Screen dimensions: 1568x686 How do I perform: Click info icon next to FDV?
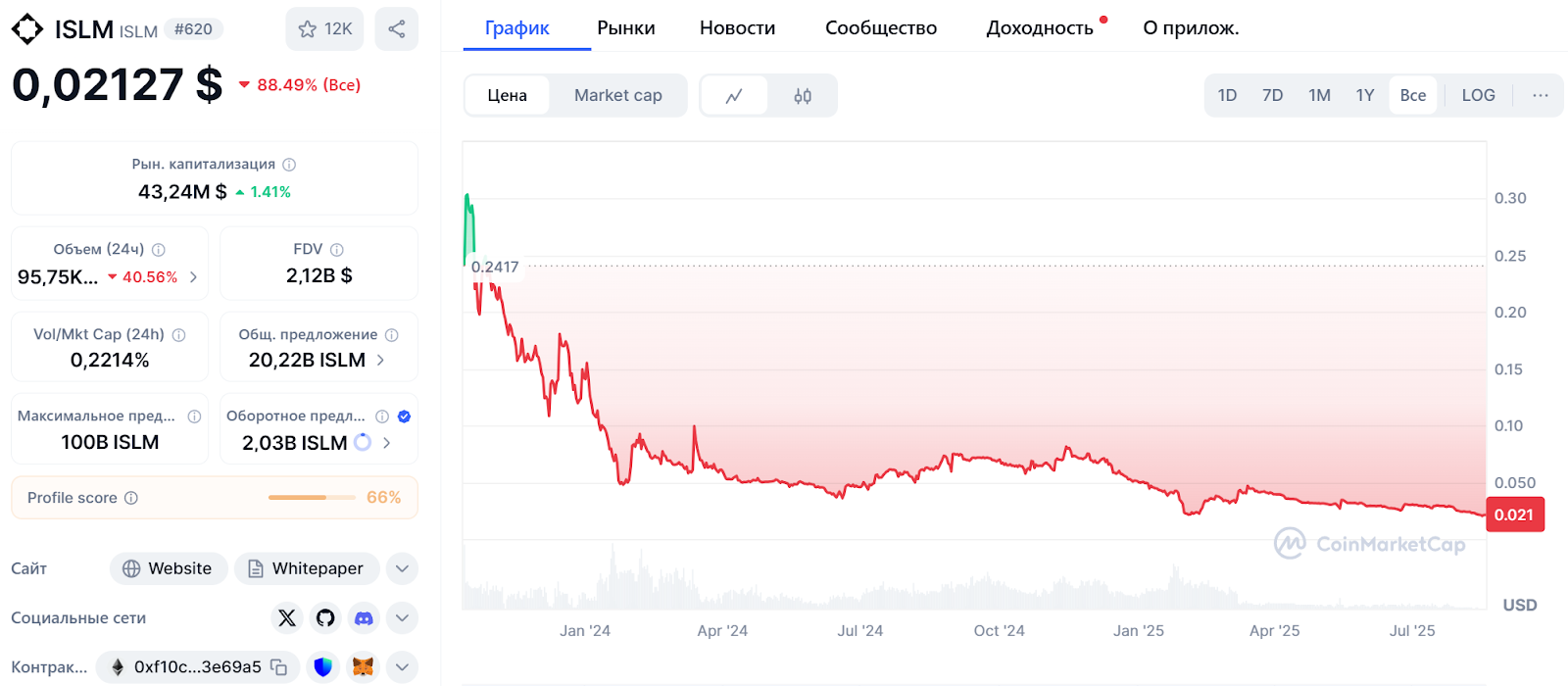point(337,250)
